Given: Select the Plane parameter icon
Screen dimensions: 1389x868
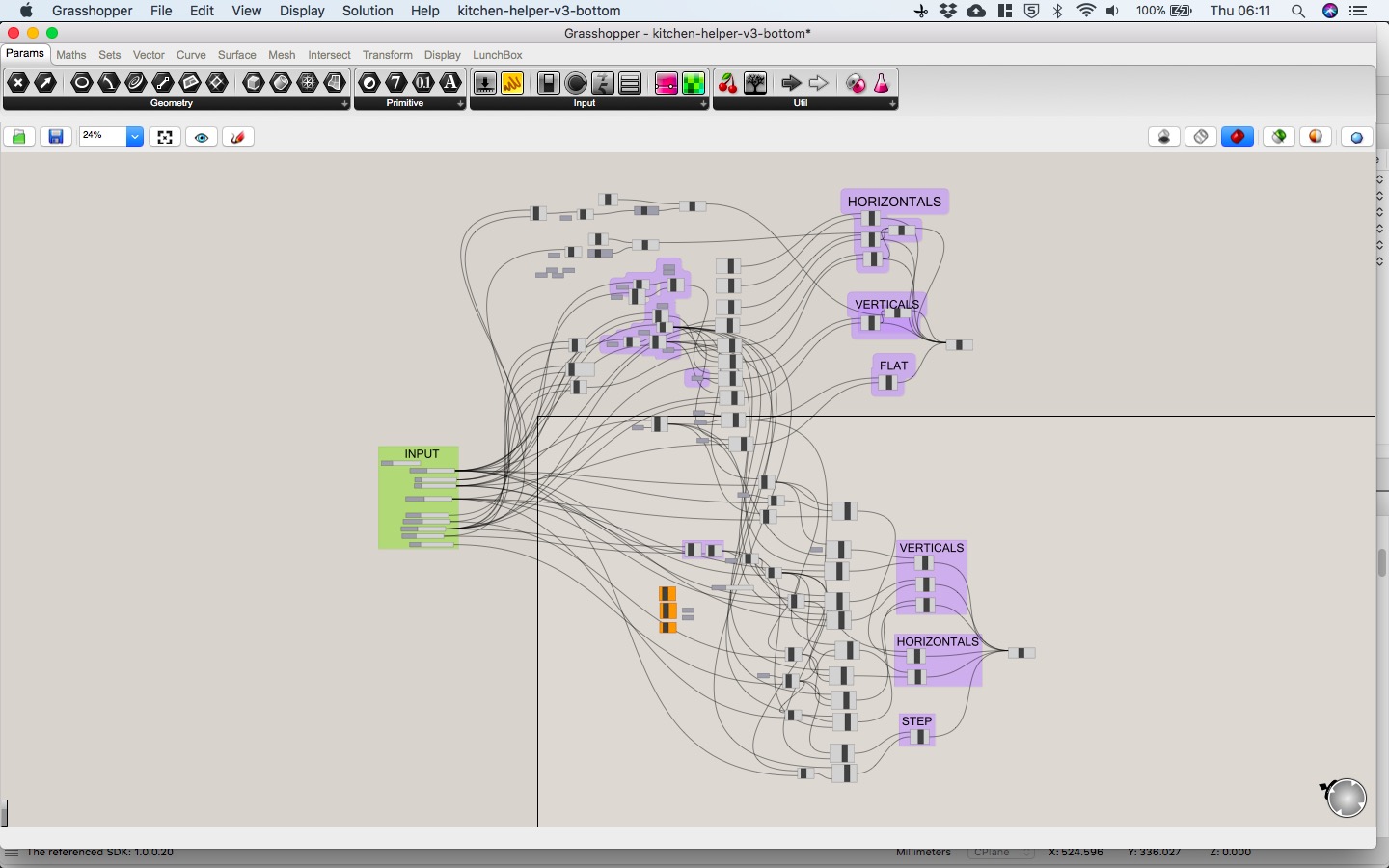Looking at the screenshot, I should point(190,83).
